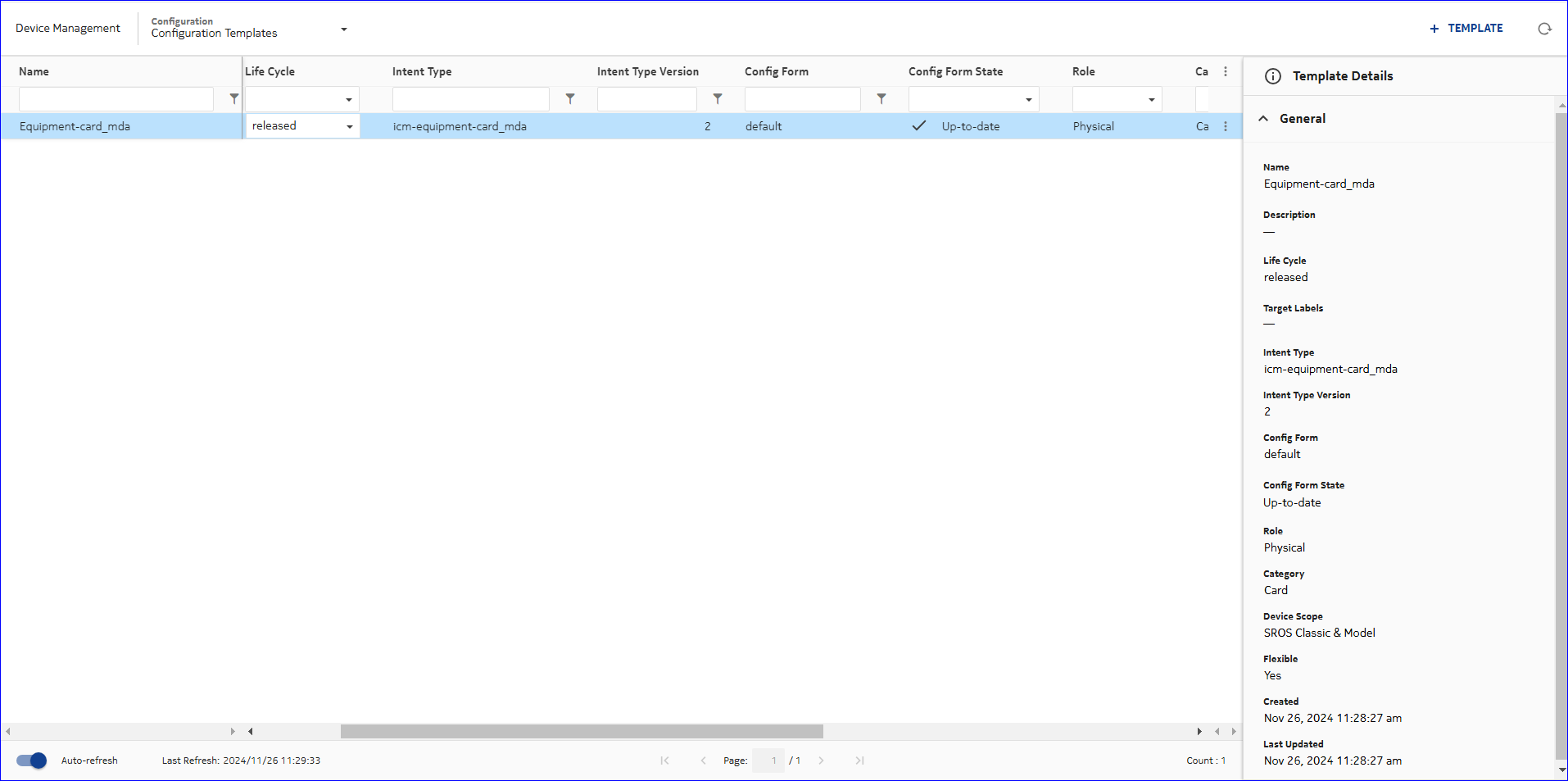Click the add TEMPLATE button
Screen dimensions: 1568x781
coord(1466,29)
